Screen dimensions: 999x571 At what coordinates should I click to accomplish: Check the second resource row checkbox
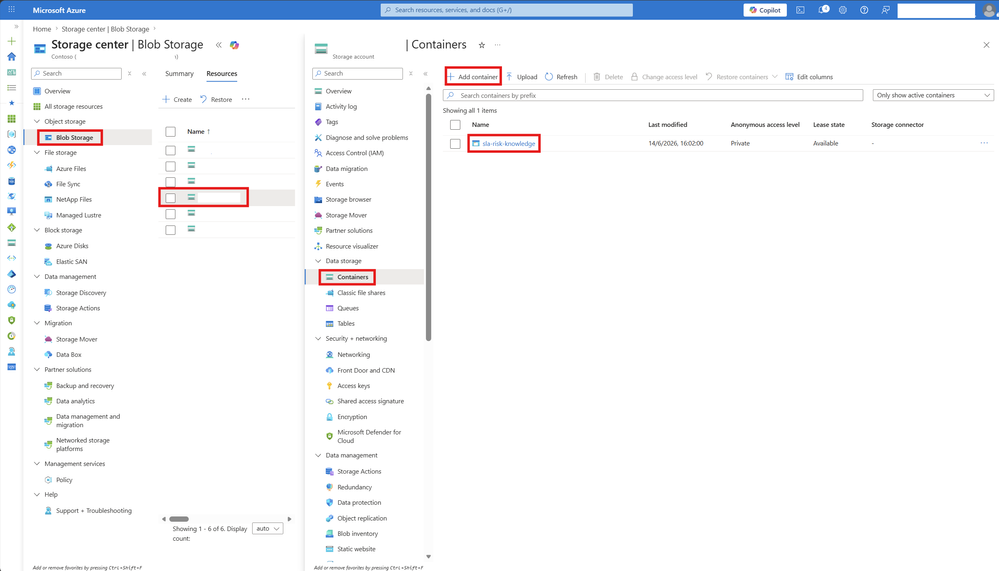(170, 166)
